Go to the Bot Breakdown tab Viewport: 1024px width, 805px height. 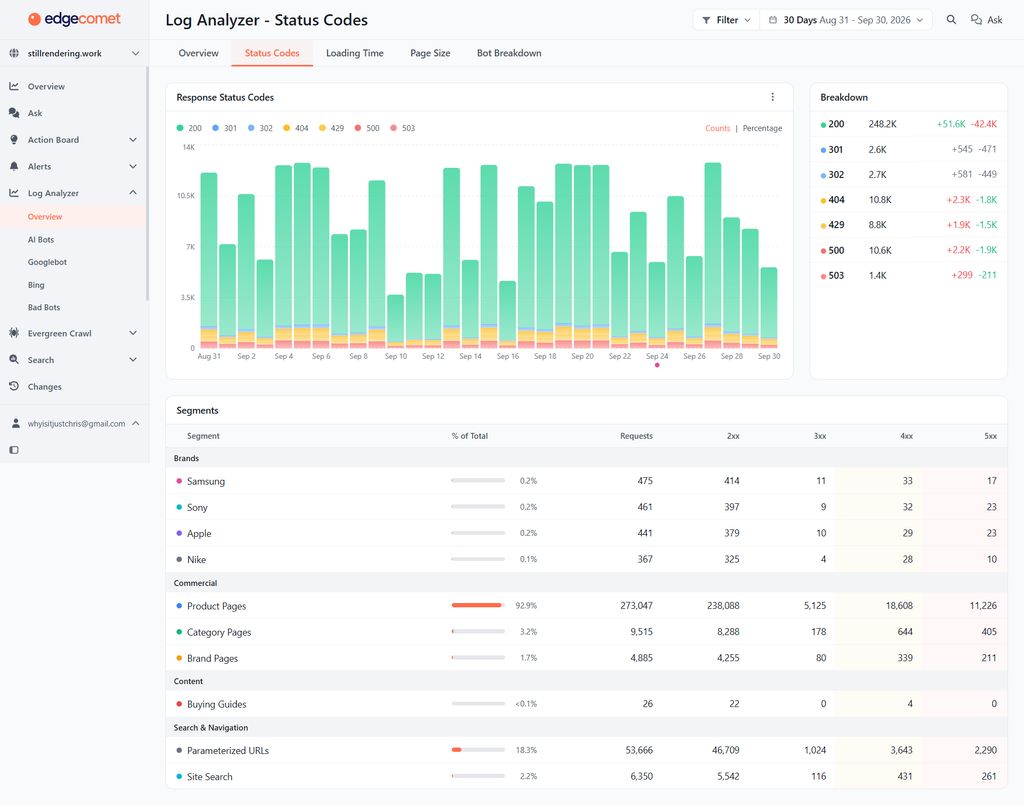(509, 53)
